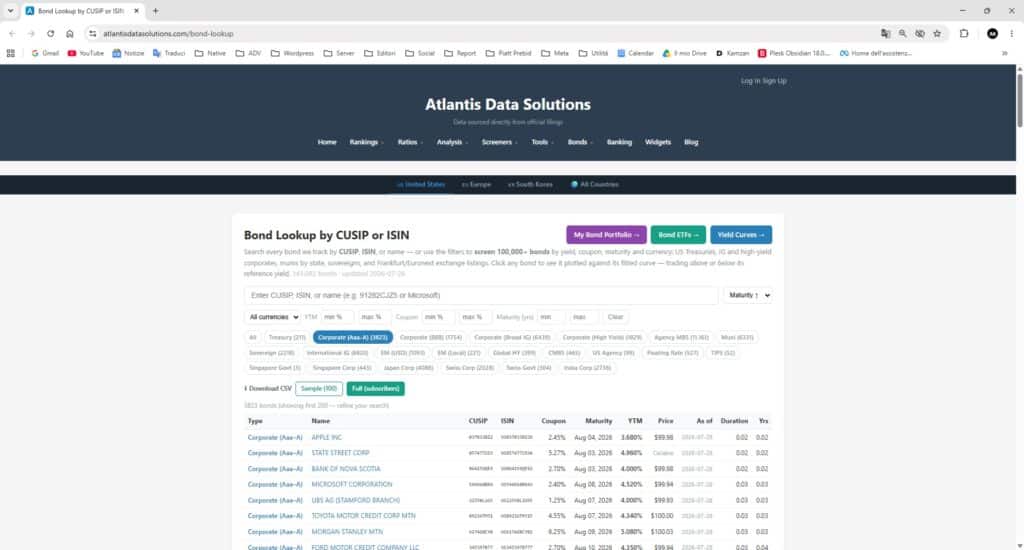The height and width of the screenshot is (550, 1024).
Task: Expand the Tools nav menu
Action: (x=542, y=142)
